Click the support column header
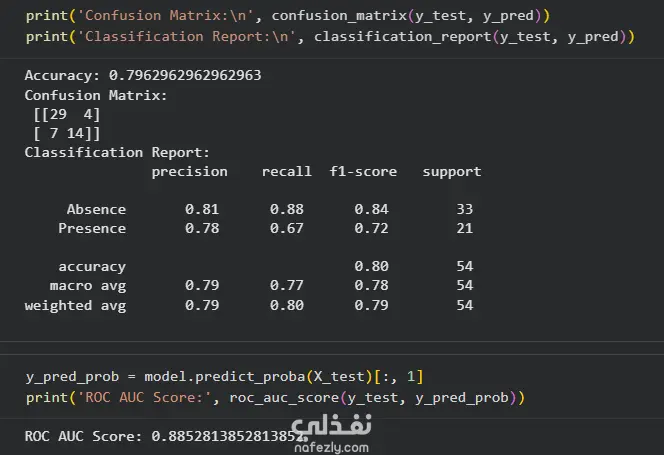The height and width of the screenshot is (455, 664). click(x=452, y=172)
